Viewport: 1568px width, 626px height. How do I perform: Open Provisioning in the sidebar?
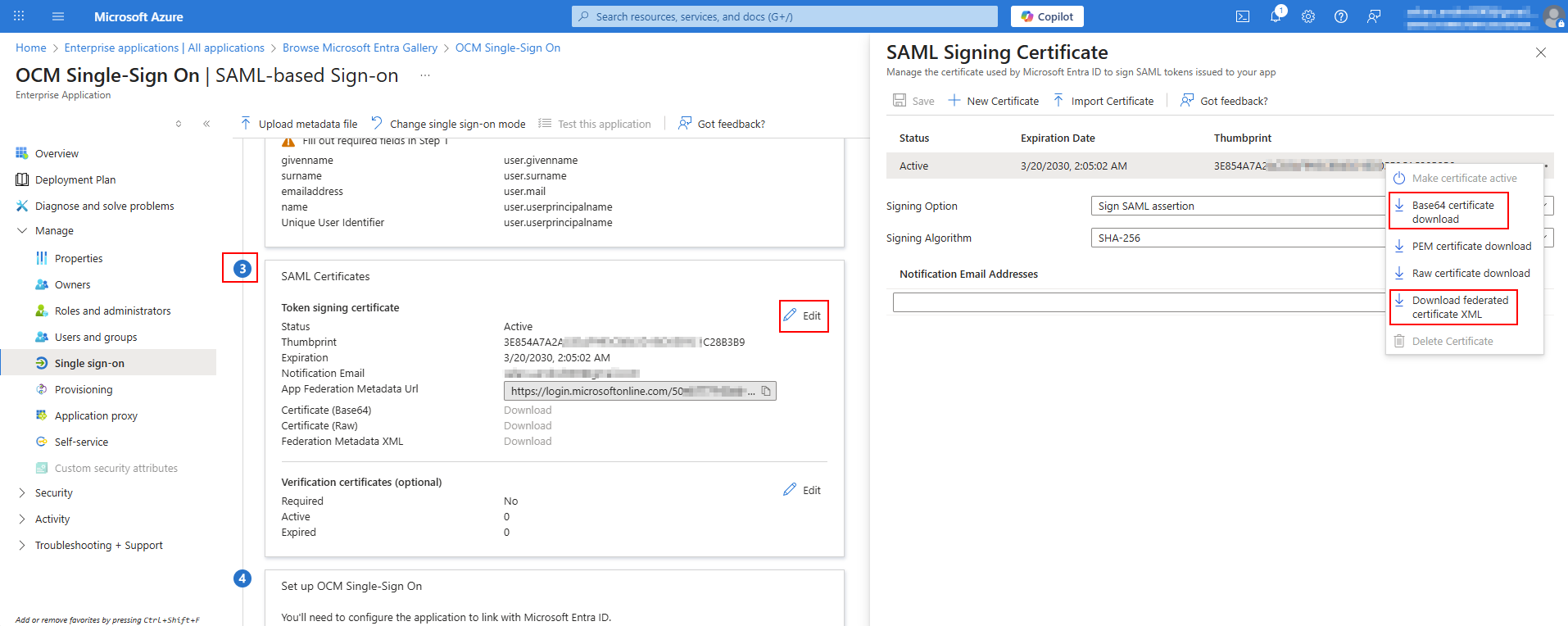coord(84,389)
